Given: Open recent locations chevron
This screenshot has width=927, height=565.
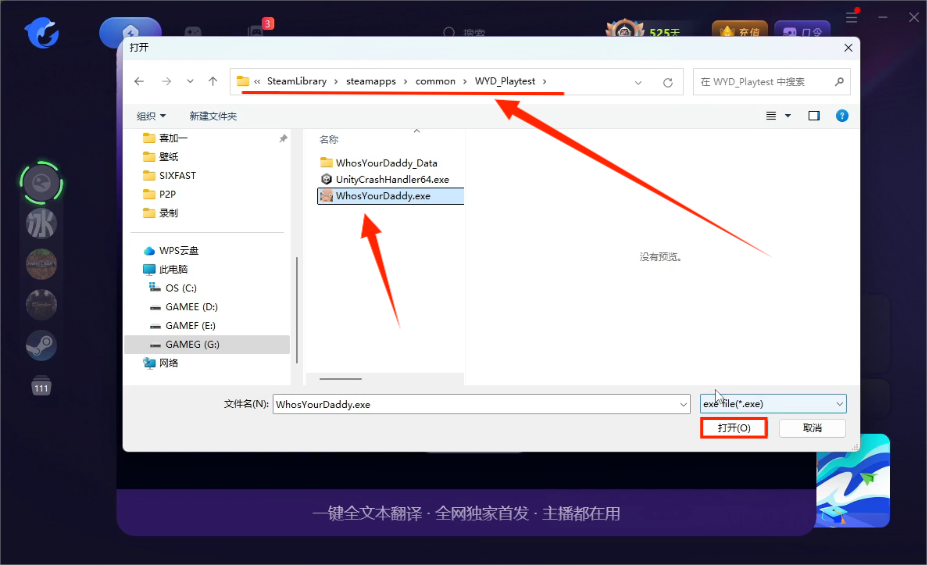Looking at the screenshot, I should click(190, 82).
